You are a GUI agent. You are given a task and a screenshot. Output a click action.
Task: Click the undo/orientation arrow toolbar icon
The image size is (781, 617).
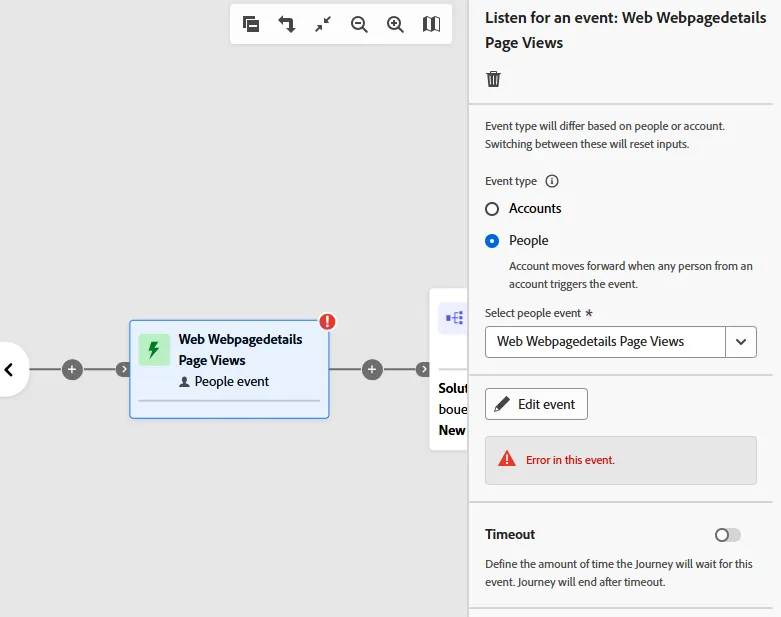pyautogui.click(x=287, y=24)
